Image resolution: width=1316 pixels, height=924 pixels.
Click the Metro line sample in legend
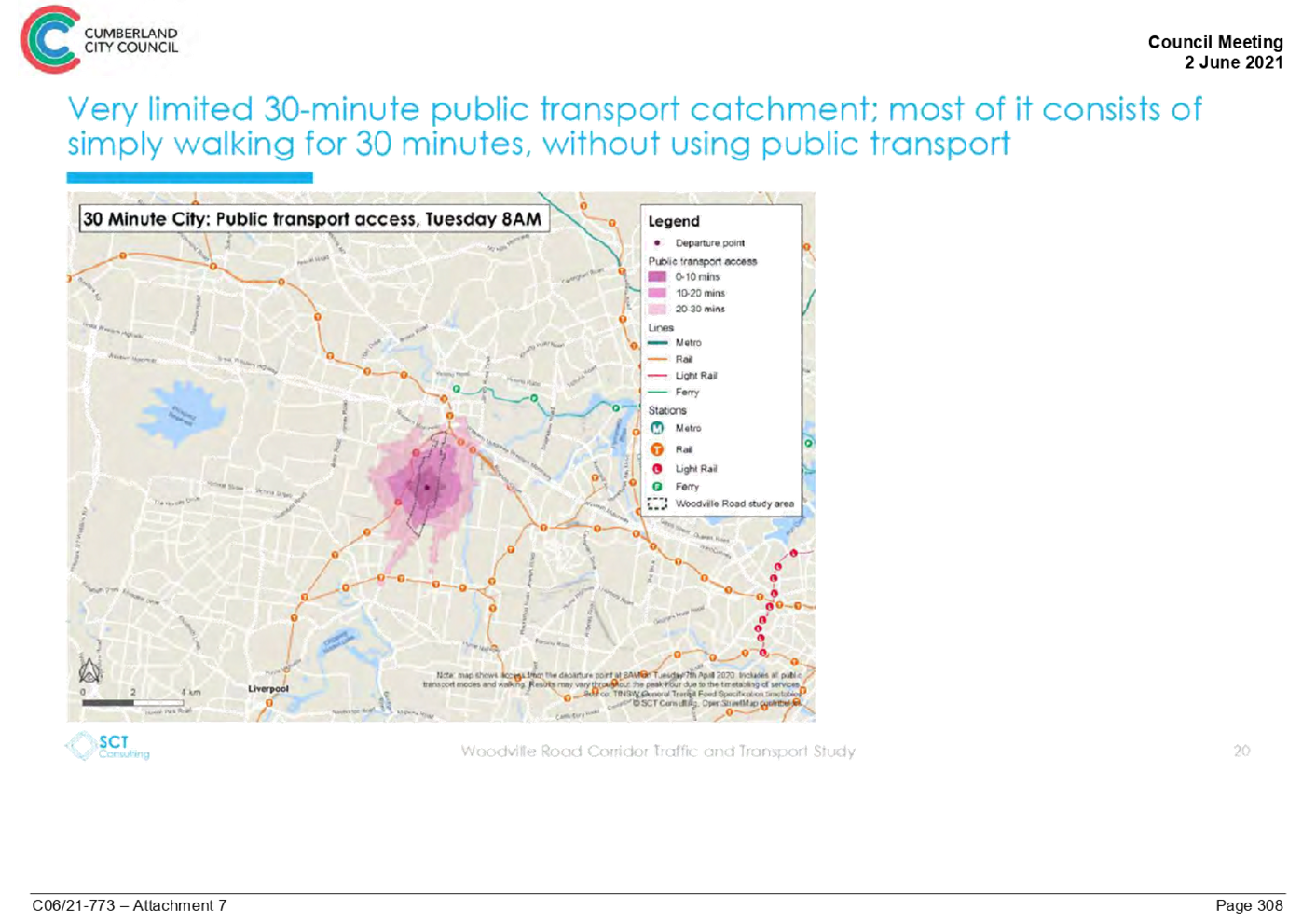658,343
